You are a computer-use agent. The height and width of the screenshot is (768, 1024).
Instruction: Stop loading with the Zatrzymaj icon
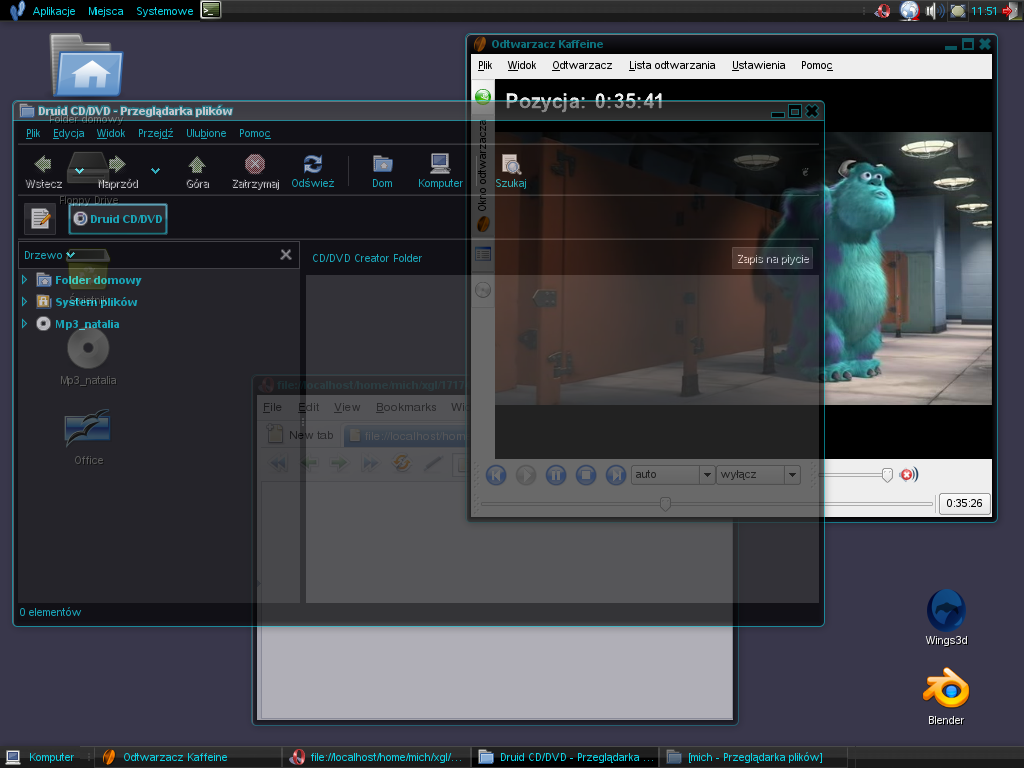pyautogui.click(x=255, y=171)
